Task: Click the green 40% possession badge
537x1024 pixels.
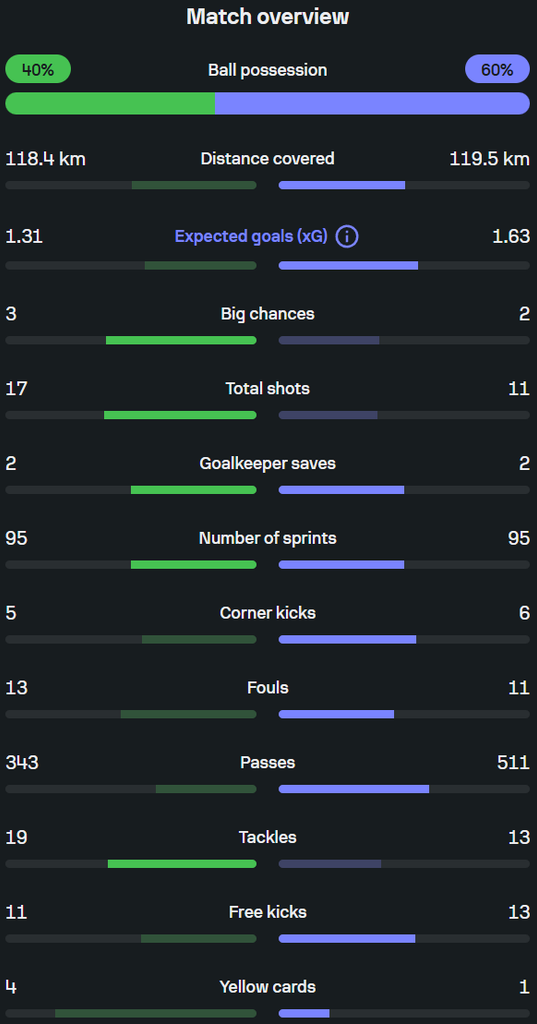Action: pyautogui.click(x=38, y=69)
